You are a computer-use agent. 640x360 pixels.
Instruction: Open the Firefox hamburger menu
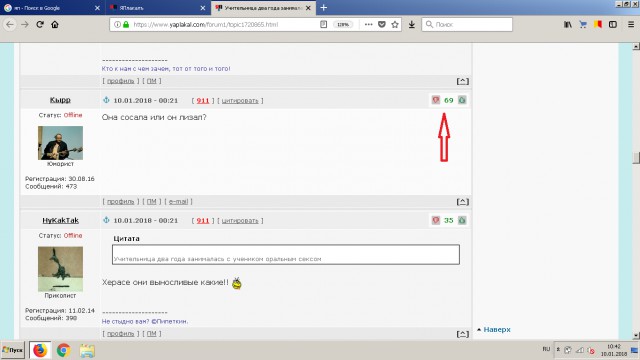631,24
